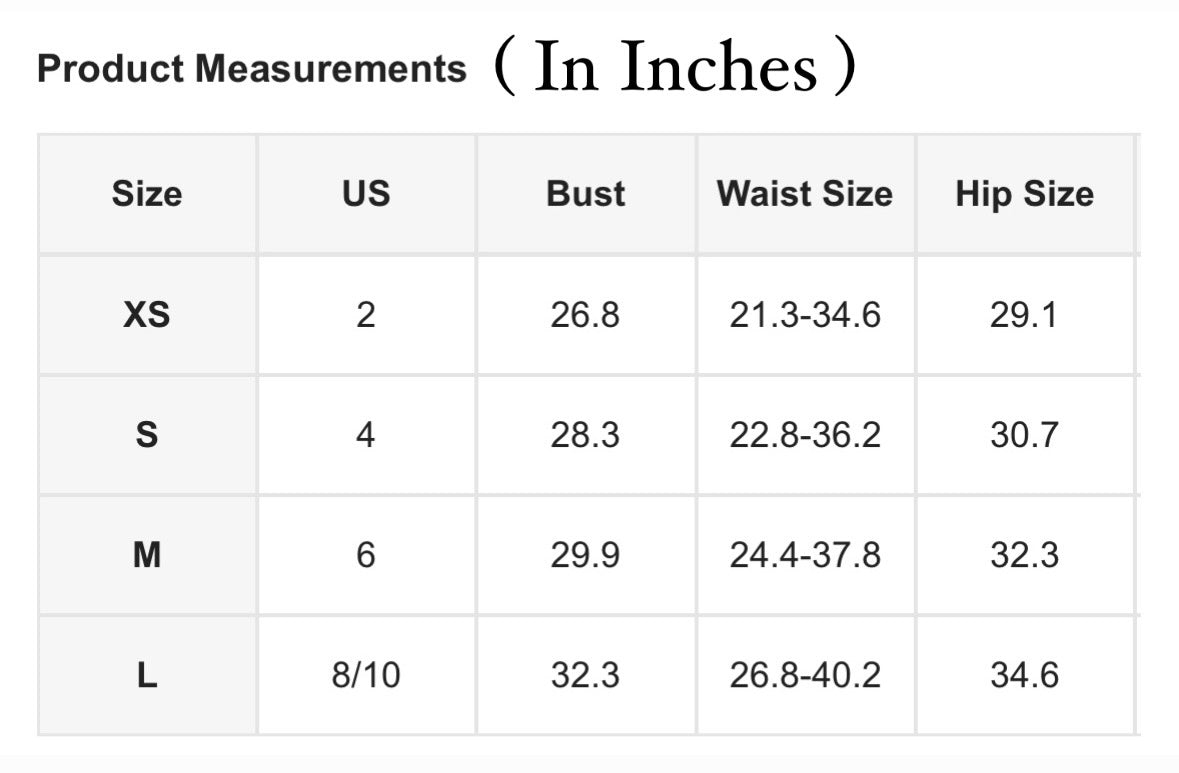Click the Bust column header
This screenshot has width=1179, height=773.
[x=586, y=194]
